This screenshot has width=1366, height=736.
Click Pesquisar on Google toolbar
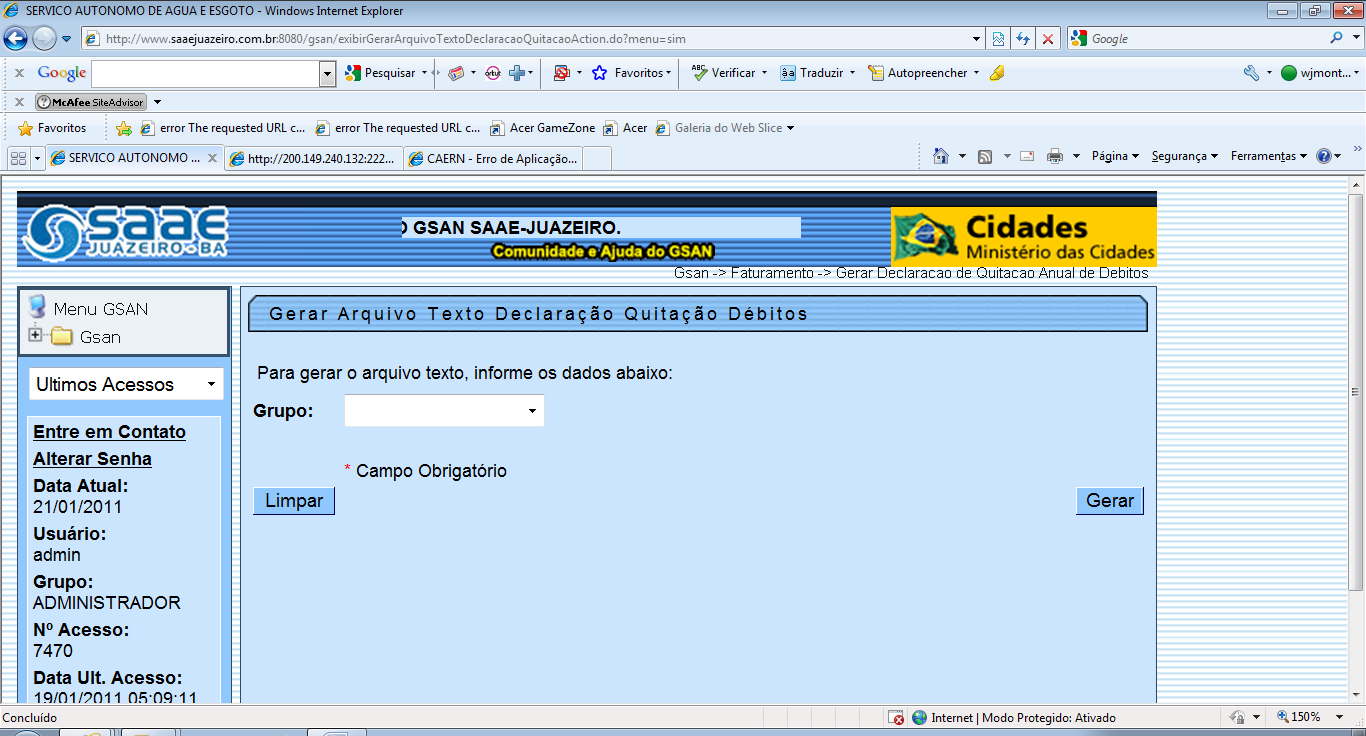click(381, 73)
